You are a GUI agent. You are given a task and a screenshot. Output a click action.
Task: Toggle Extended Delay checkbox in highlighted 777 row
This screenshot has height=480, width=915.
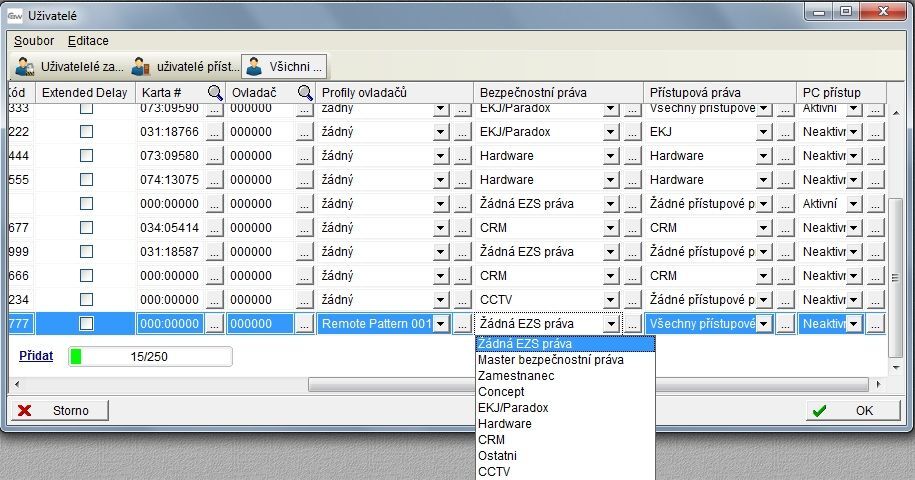[86, 324]
